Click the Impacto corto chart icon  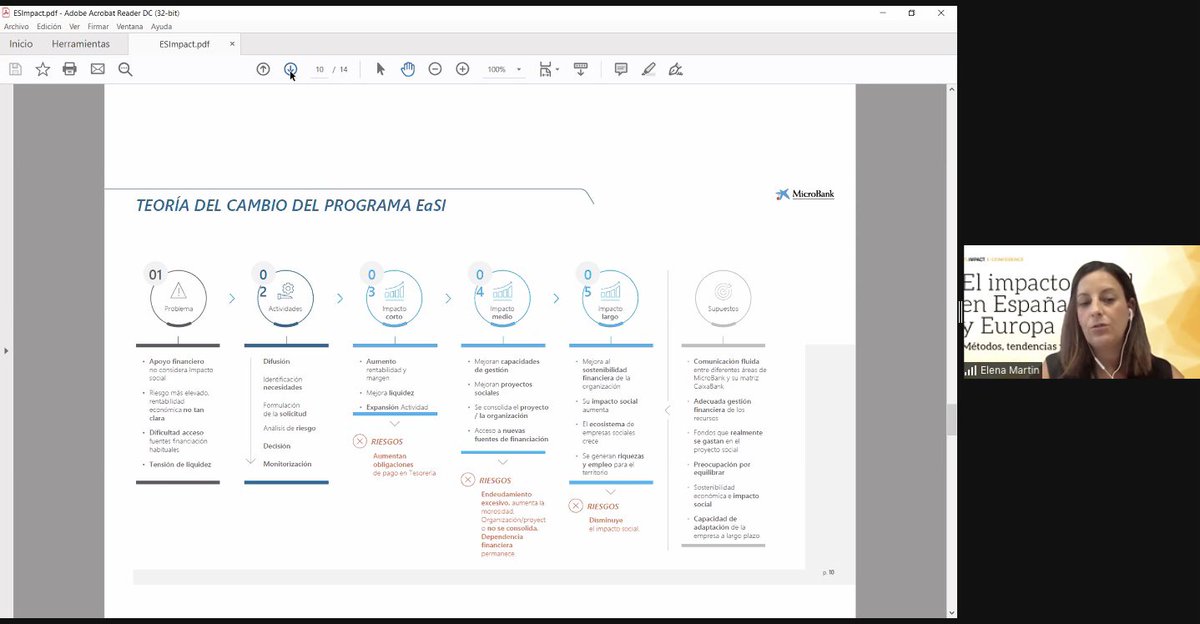[x=394, y=297]
